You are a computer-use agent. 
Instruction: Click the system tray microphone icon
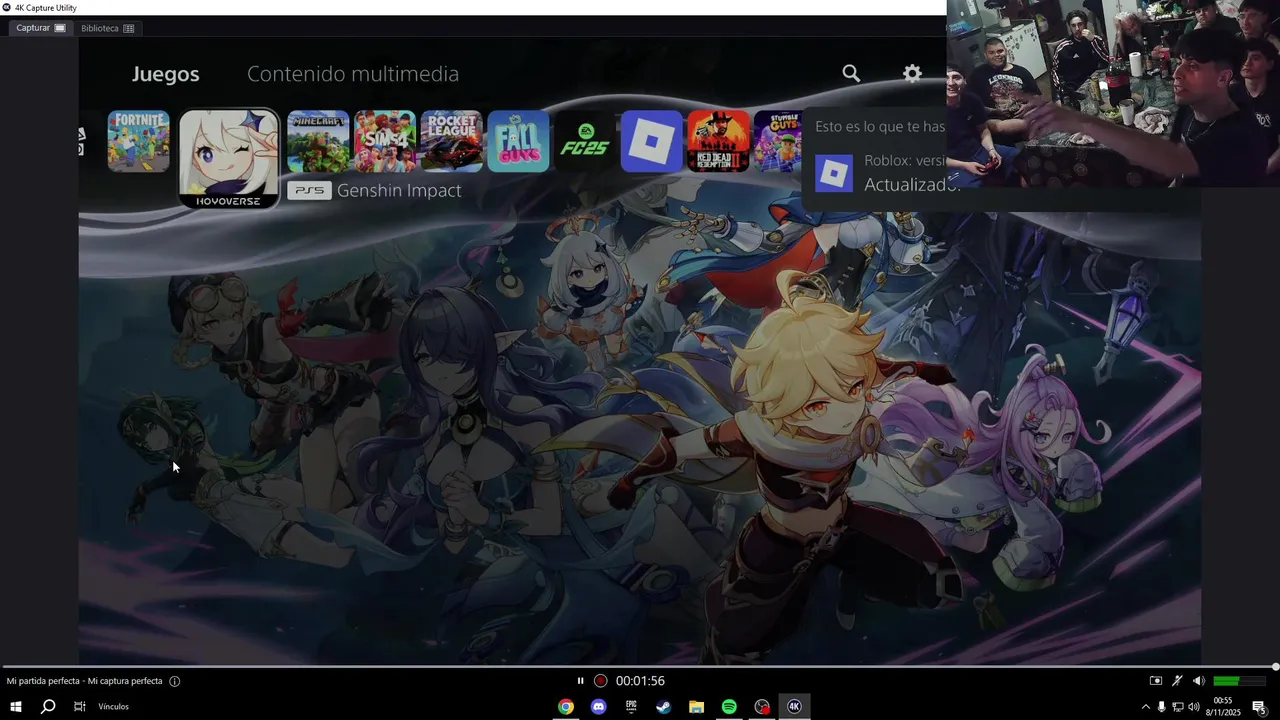coord(1161,707)
